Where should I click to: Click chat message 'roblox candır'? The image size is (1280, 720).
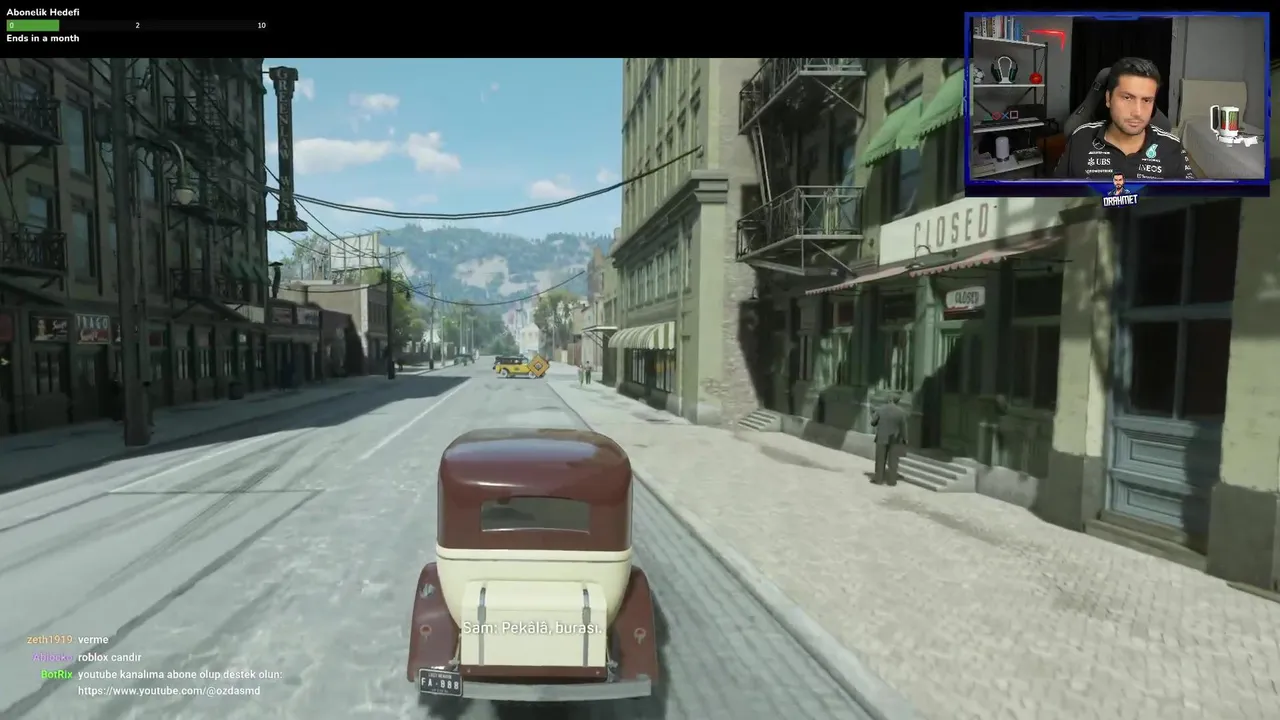[110, 657]
